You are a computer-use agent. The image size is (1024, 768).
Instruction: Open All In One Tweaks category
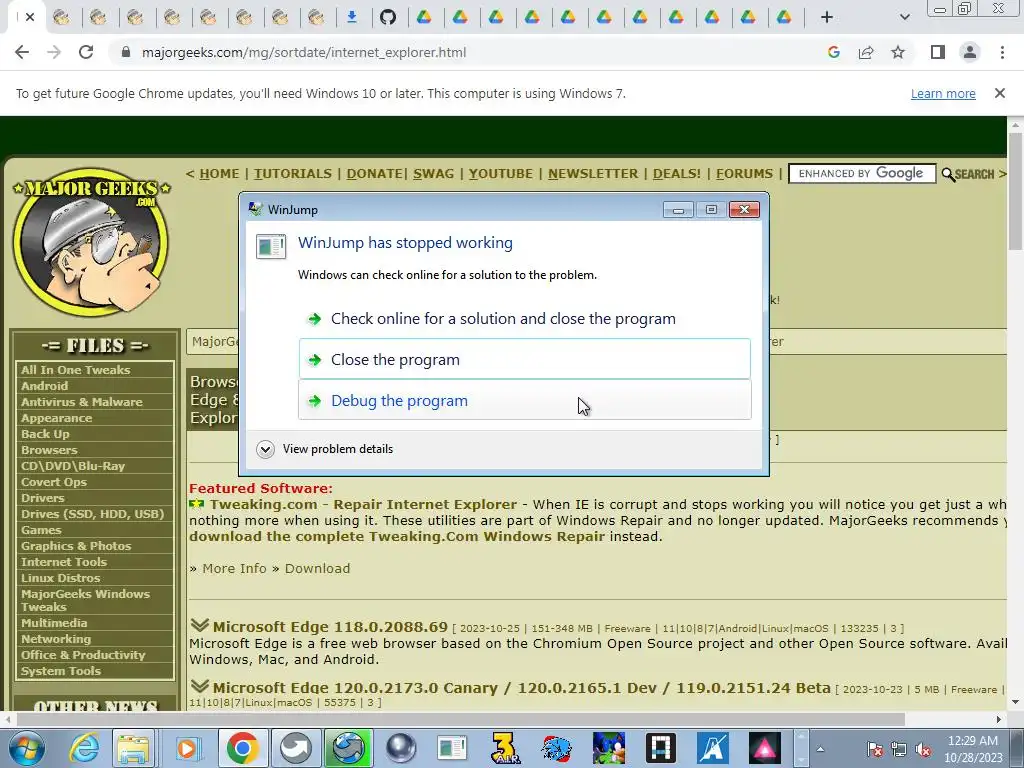click(x=76, y=370)
